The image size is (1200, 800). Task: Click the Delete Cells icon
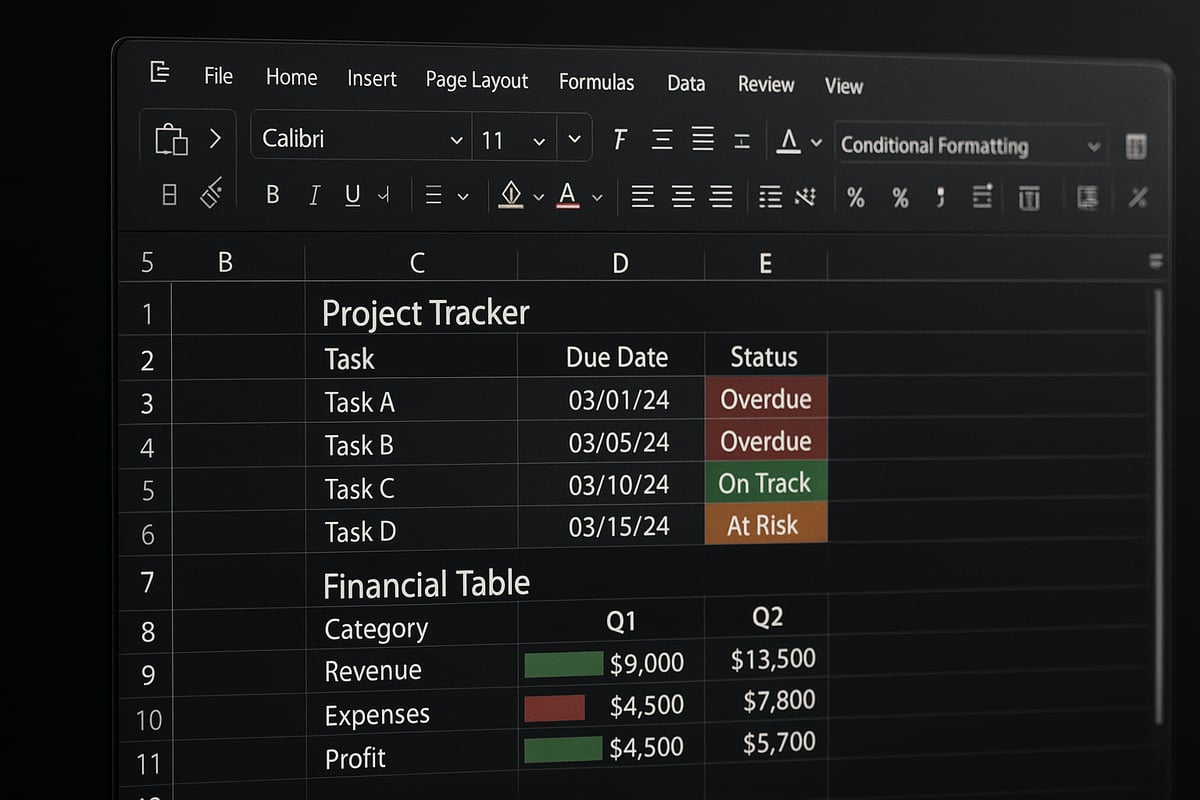tap(1030, 198)
